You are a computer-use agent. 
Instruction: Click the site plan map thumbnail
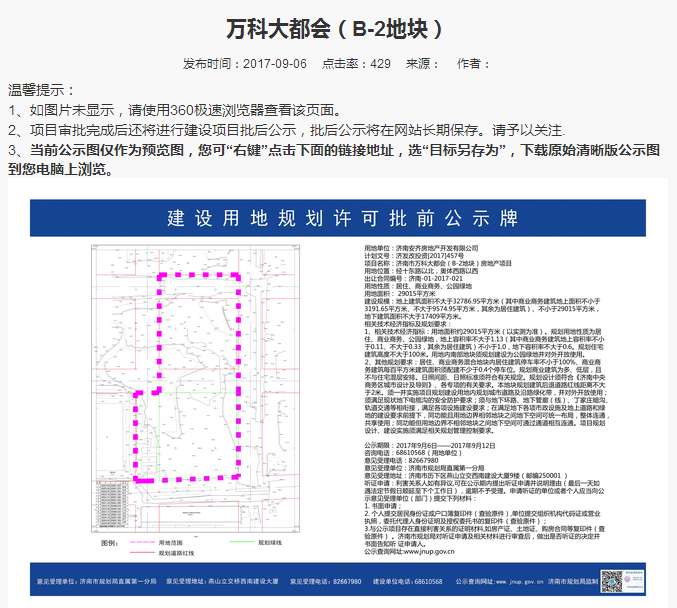[195, 388]
